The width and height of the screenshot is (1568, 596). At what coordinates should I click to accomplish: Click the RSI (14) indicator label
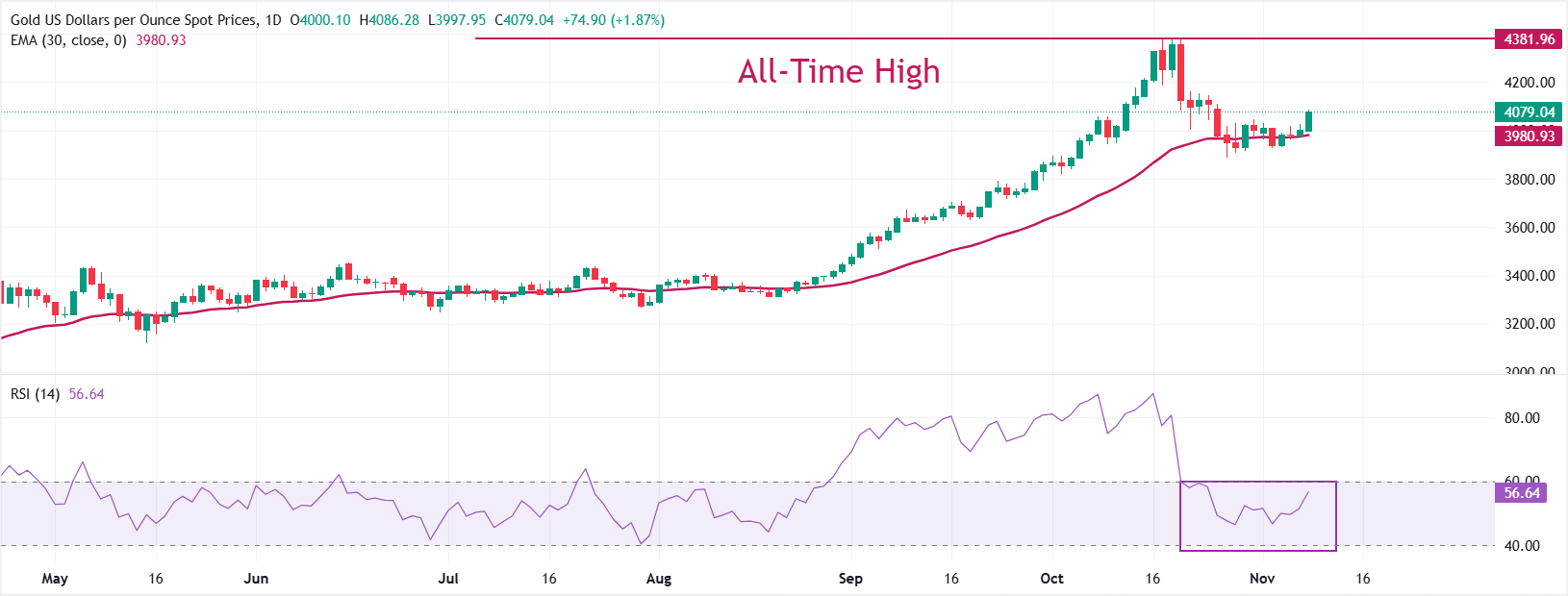pyautogui.click(x=35, y=394)
